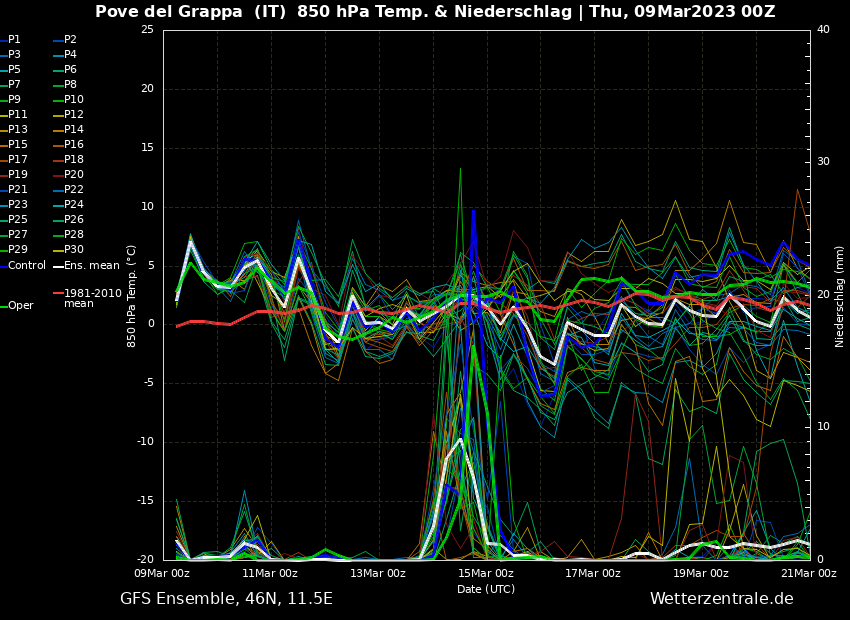Click the P14 legend entry
This screenshot has width=850, height=620.
click(68, 130)
